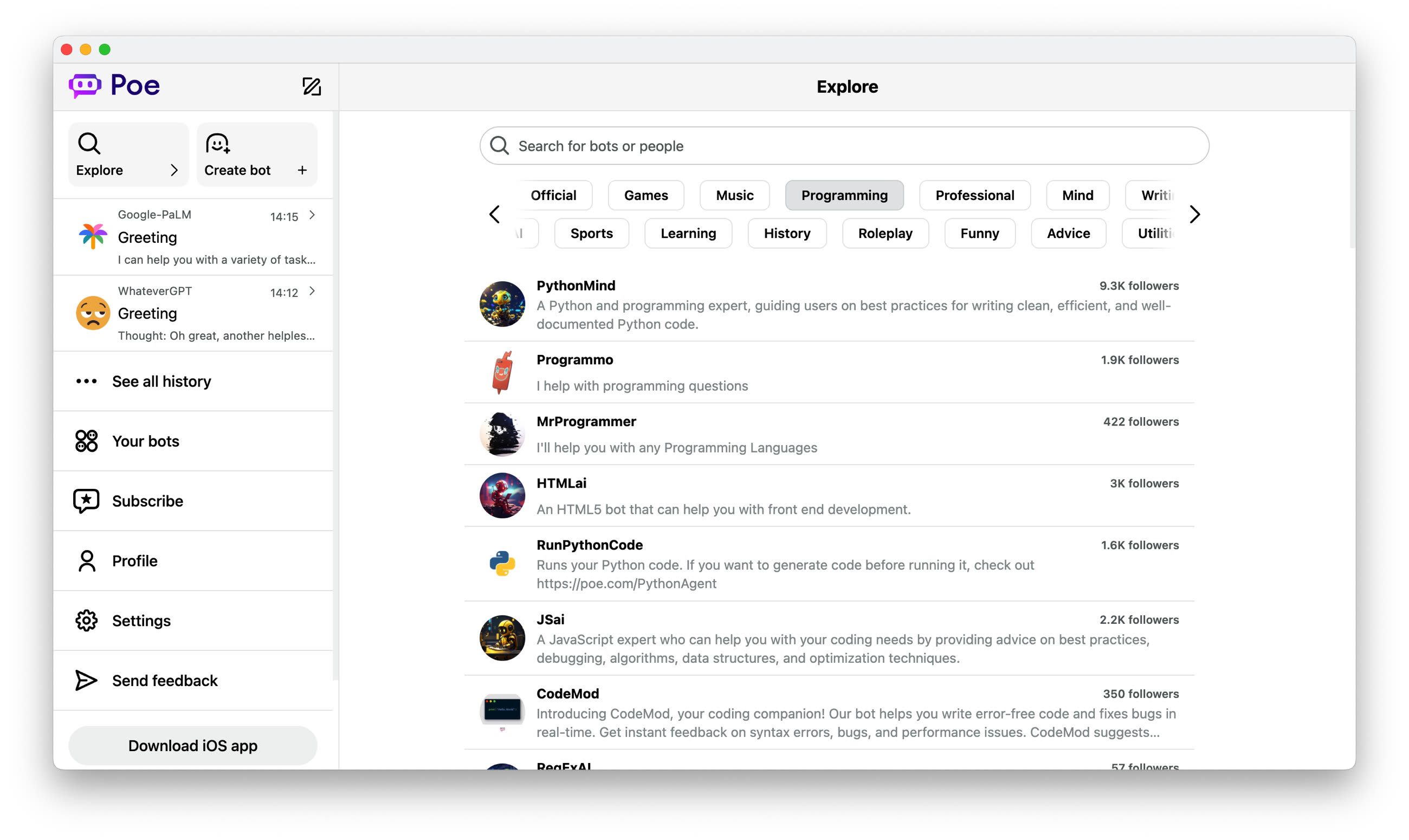The height and width of the screenshot is (840, 1409).
Task: Open Settings via the gear icon
Action: point(86,621)
